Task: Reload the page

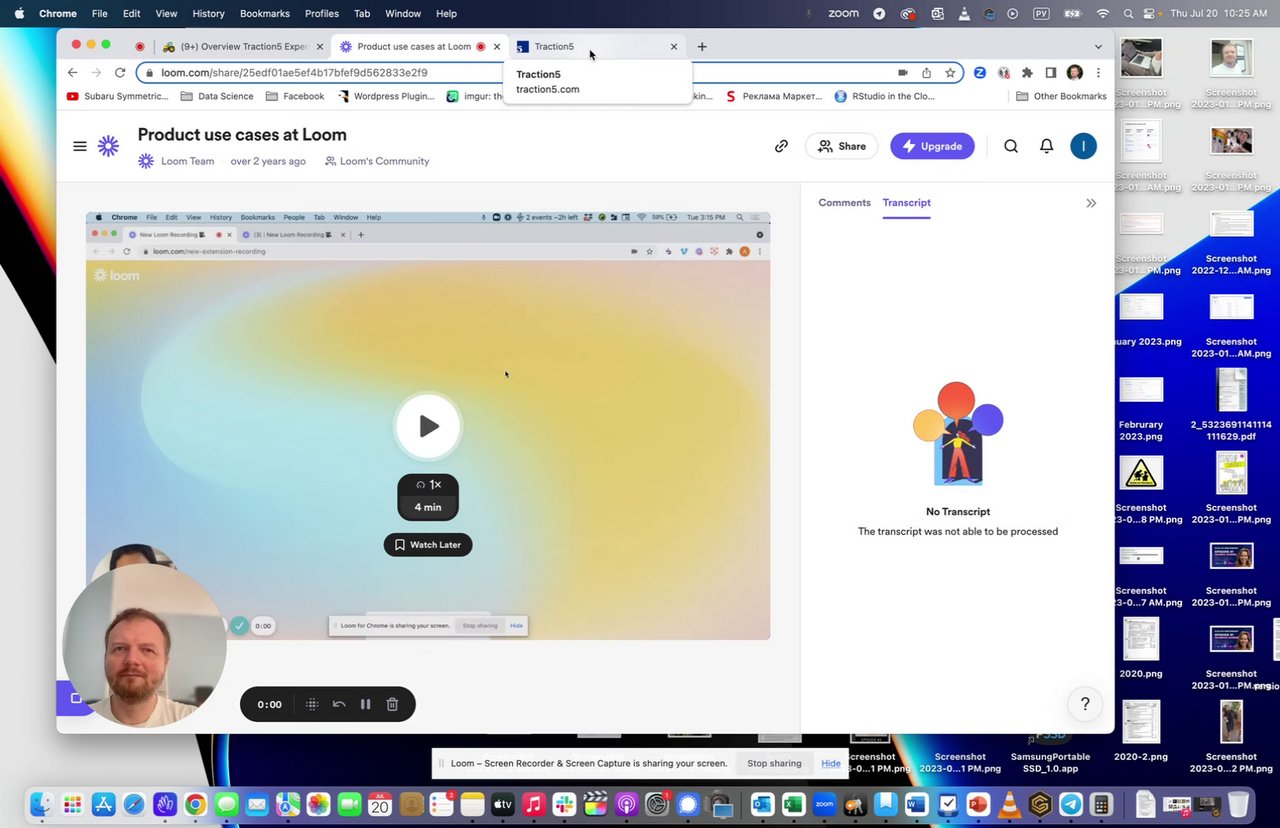Action: (x=120, y=73)
